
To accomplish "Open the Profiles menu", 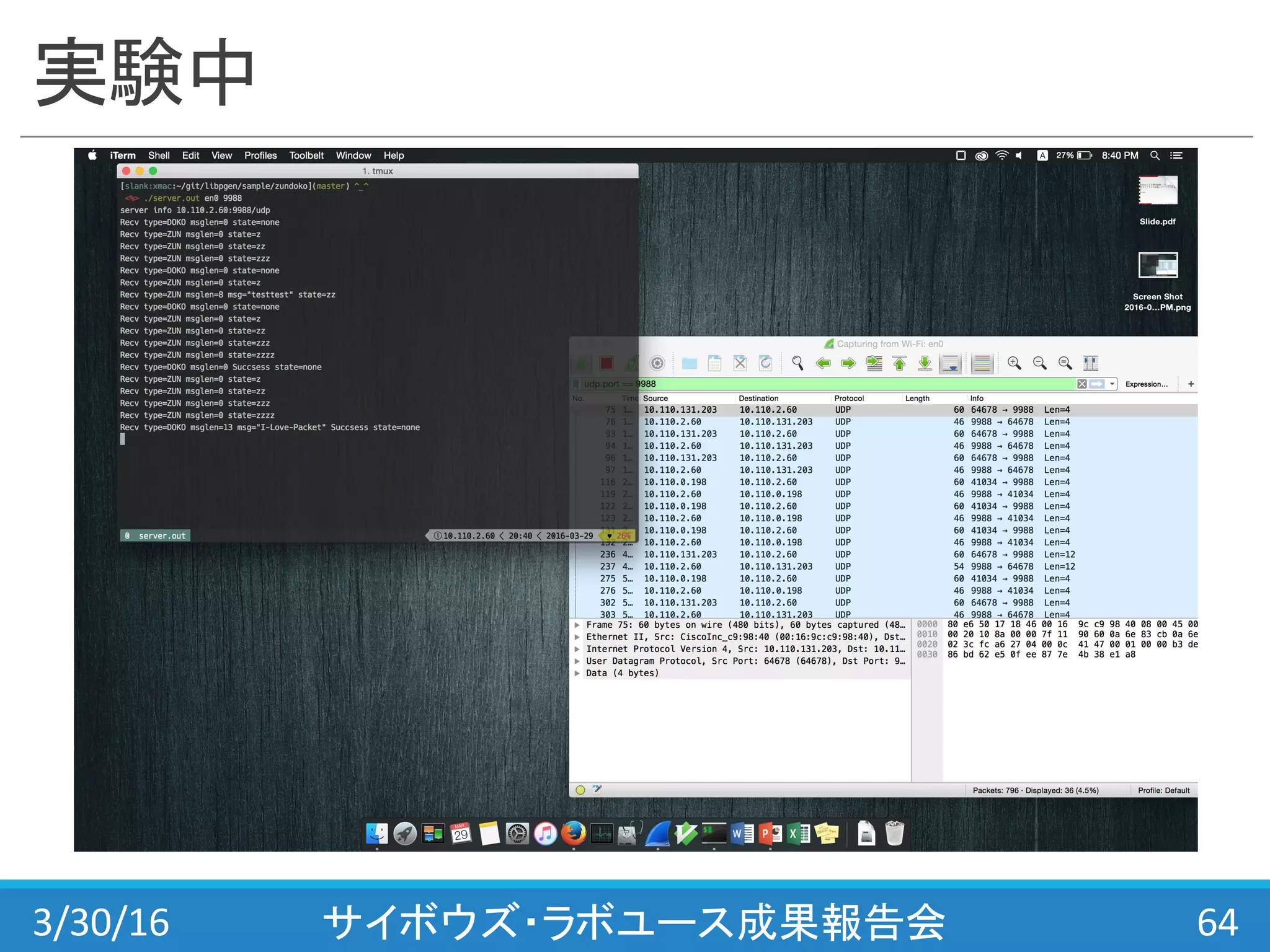I will click(x=260, y=156).
